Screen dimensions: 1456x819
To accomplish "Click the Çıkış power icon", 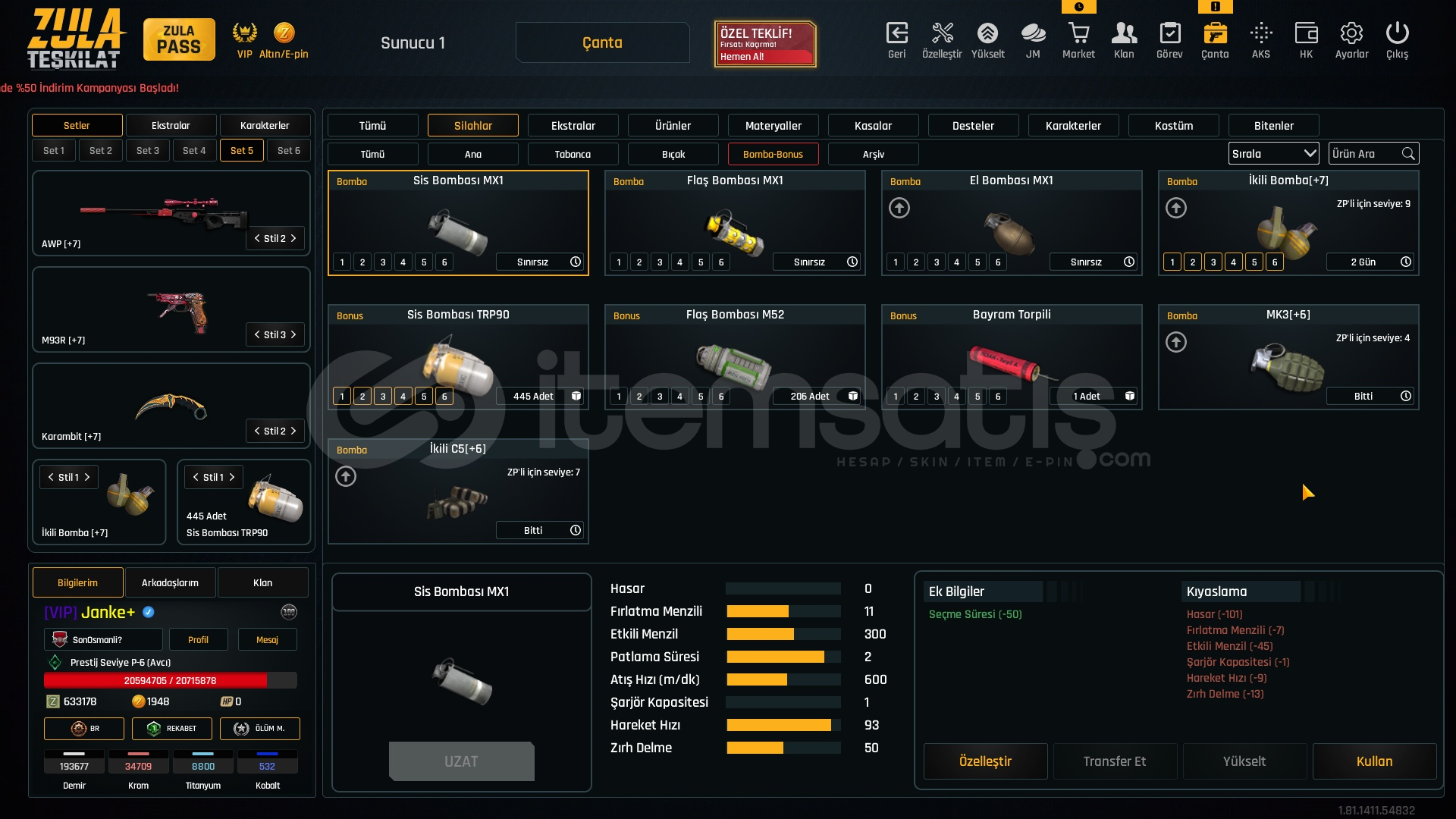I will tap(1397, 33).
